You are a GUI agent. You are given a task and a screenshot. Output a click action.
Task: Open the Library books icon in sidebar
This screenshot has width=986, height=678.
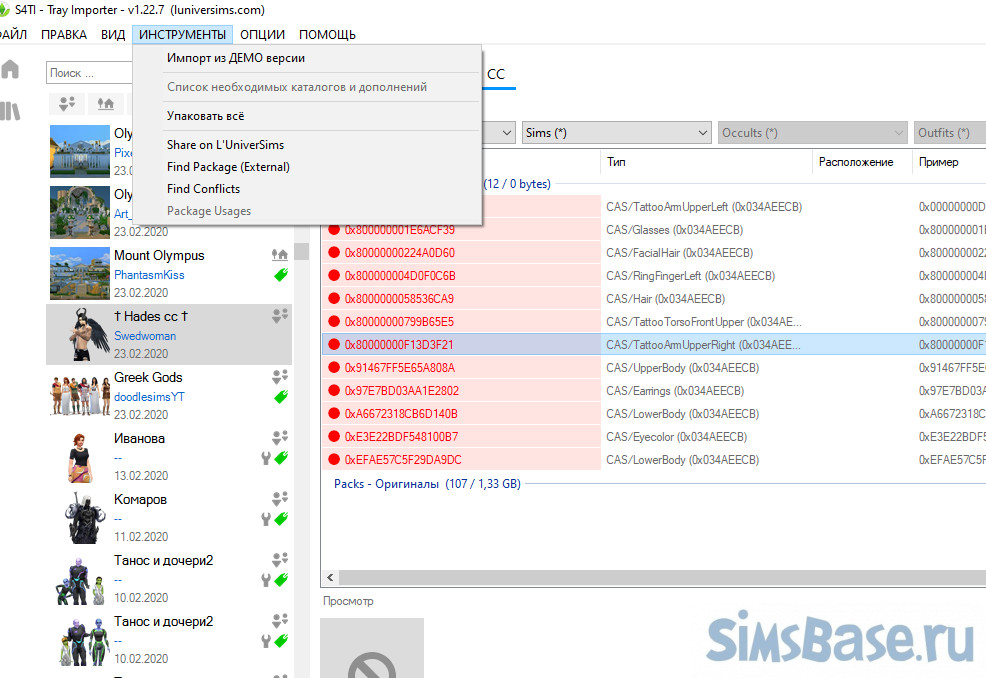coord(11,111)
